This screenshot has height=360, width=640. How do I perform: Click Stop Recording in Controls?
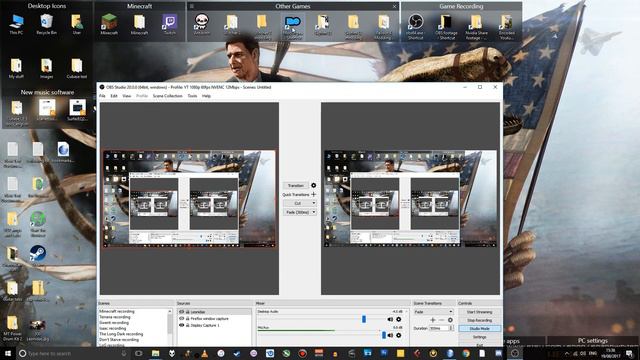[x=480, y=320]
